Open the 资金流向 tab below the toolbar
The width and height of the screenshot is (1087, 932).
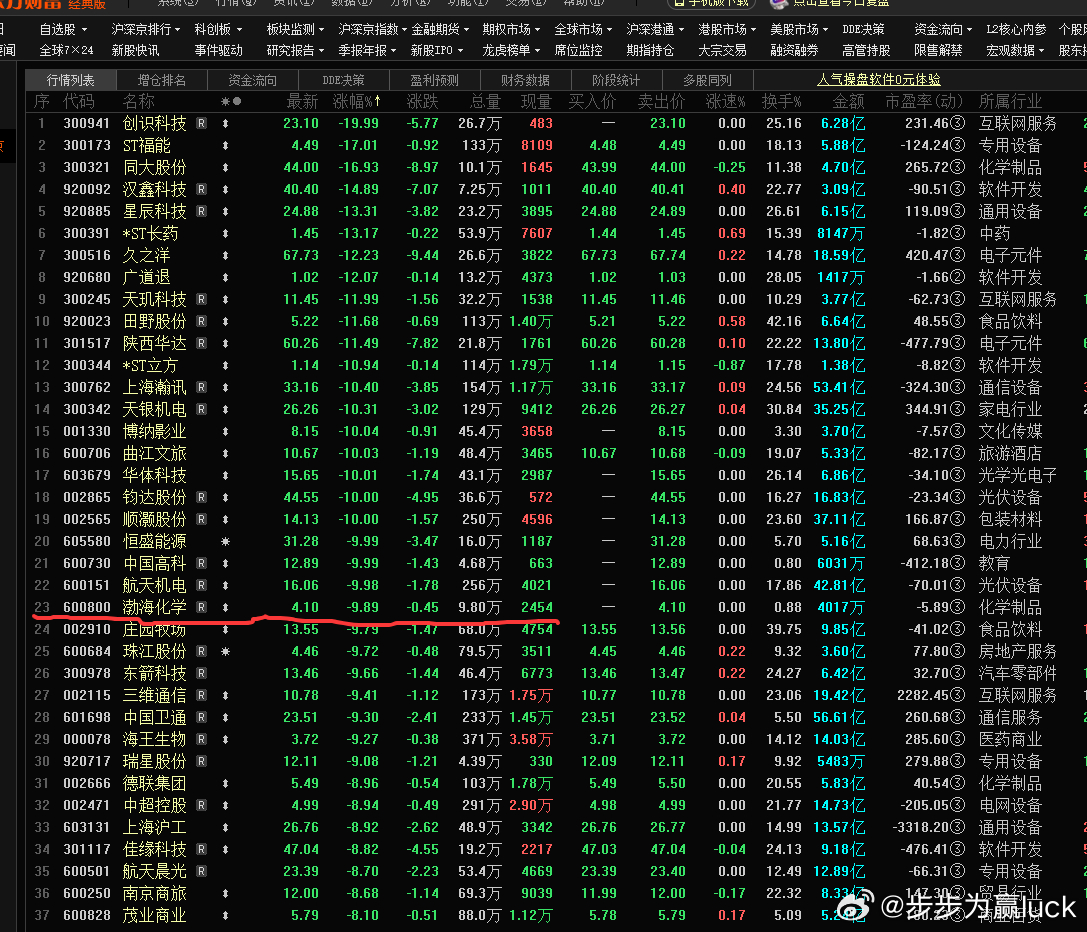tap(252, 80)
